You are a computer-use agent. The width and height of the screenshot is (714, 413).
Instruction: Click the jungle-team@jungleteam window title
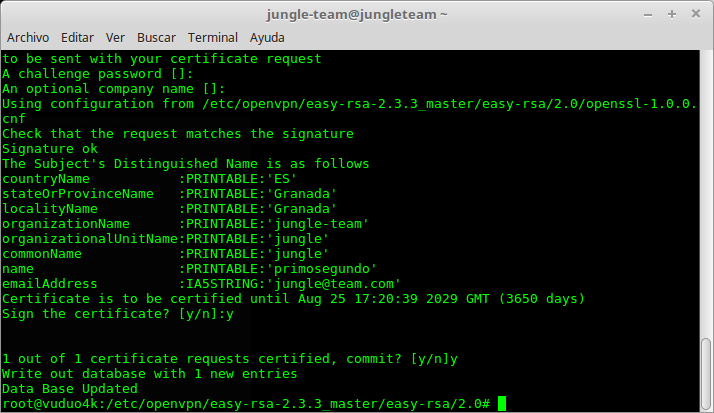point(357,14)
